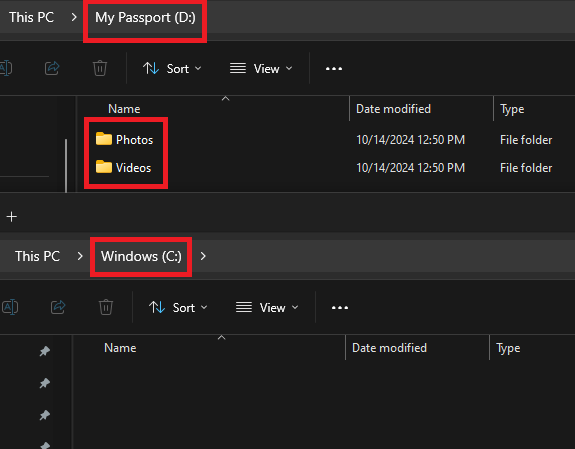Image resolution: width=575 pixels, height=449 pixels.
Task: Open the View dropdown in Windows (C:) window
Action: point(267,307)
